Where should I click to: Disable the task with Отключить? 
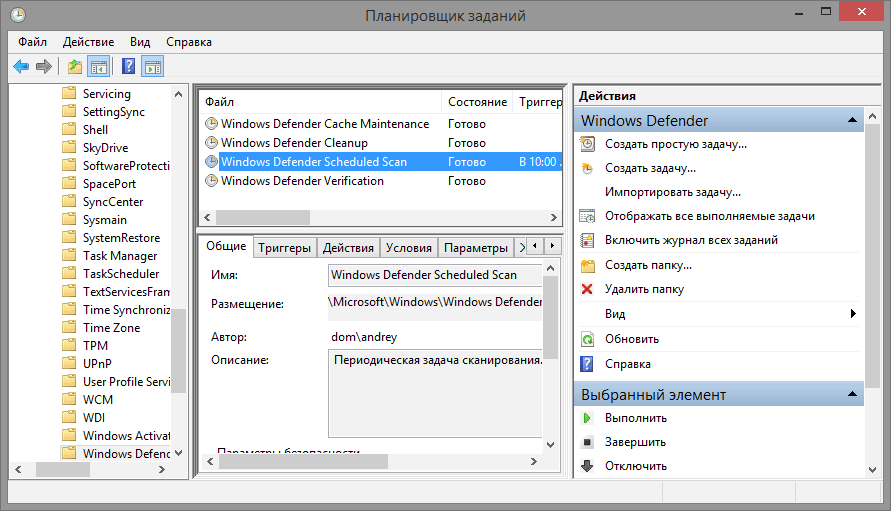pyautogui.click(x=635, y=466)
